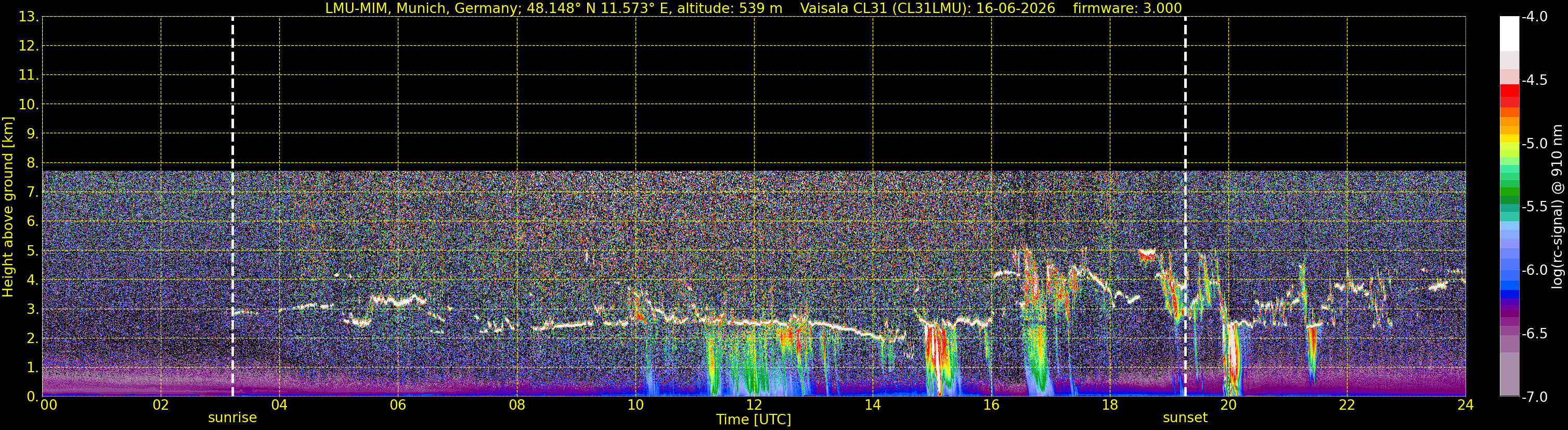Click the Height above ground axis label

coord(8,207)
